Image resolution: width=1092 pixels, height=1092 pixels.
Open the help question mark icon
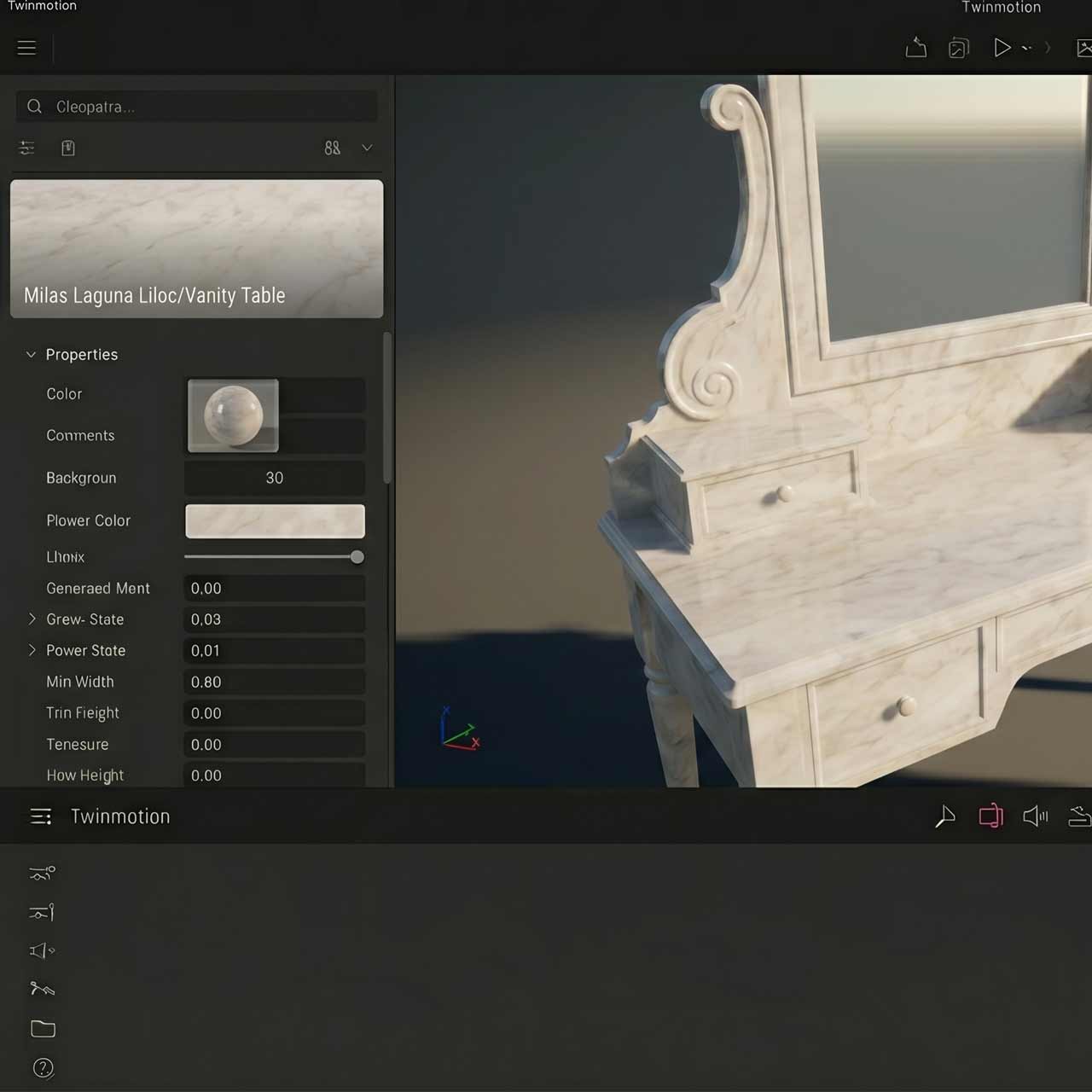(43, 1068)
